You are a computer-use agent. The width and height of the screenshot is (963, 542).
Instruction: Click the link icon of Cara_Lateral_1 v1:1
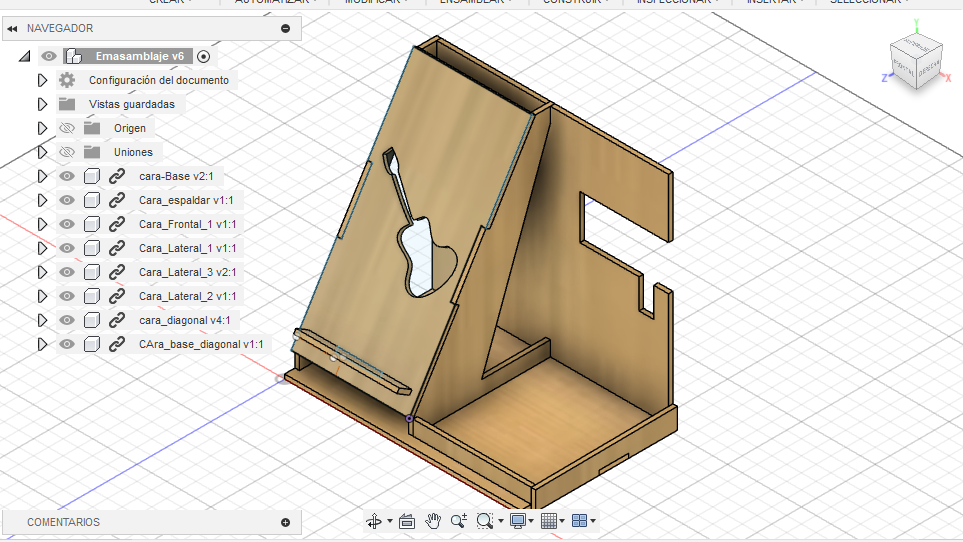[x=117, y=248]
